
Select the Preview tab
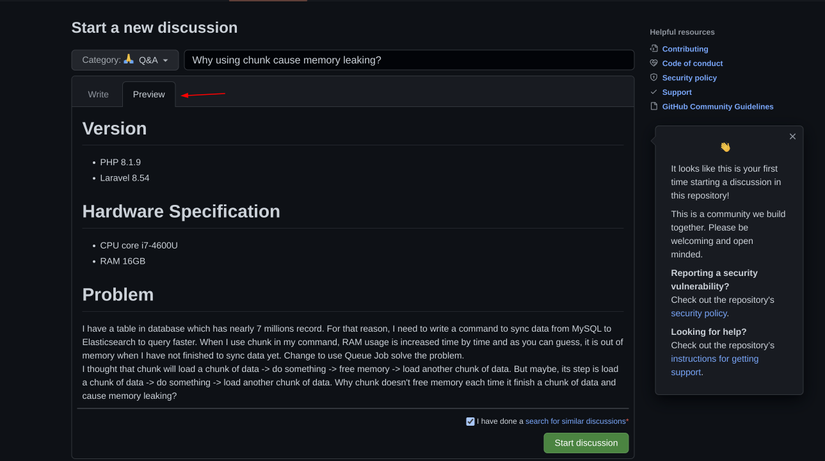pyautogui.click(x=149, y=94)
